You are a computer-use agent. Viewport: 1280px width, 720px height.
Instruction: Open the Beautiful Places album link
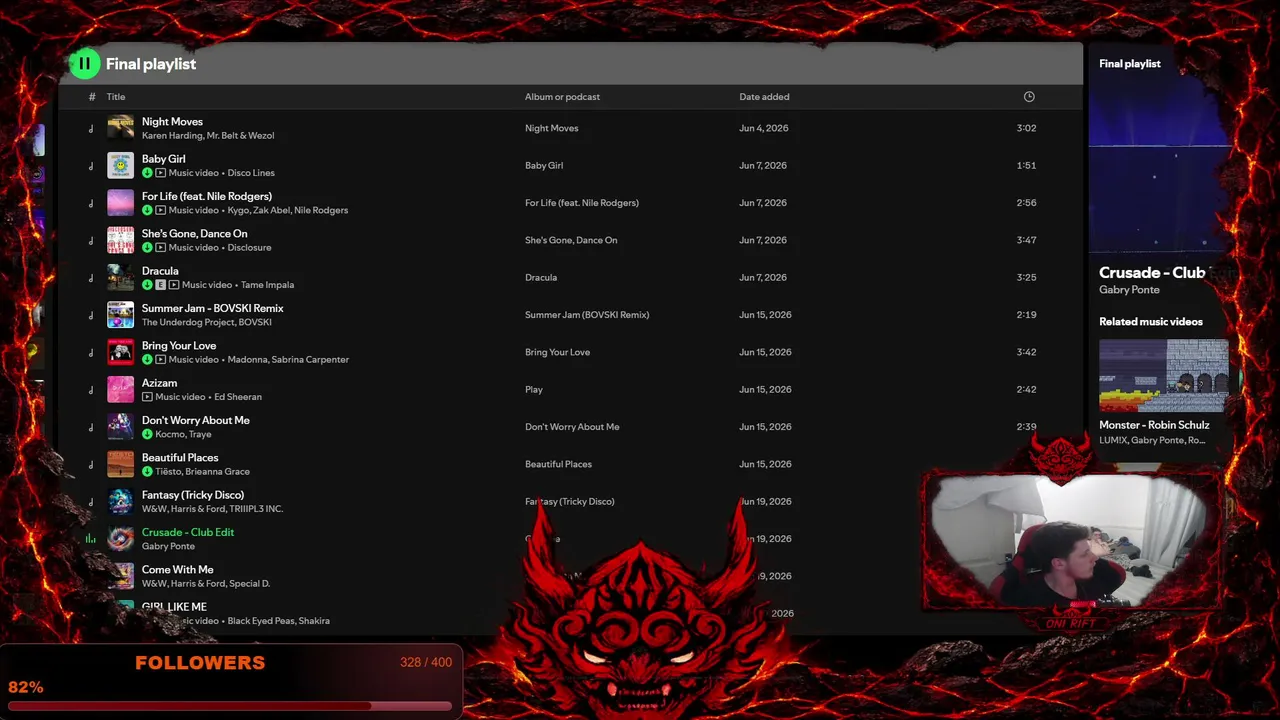tap(558, 464)
